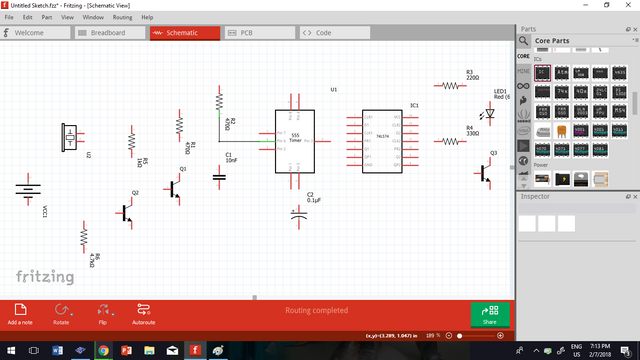Select the SparkFun flame parts bin
Image resolution: width=640 pixels, height=360 pixels.
pos(523,101)
